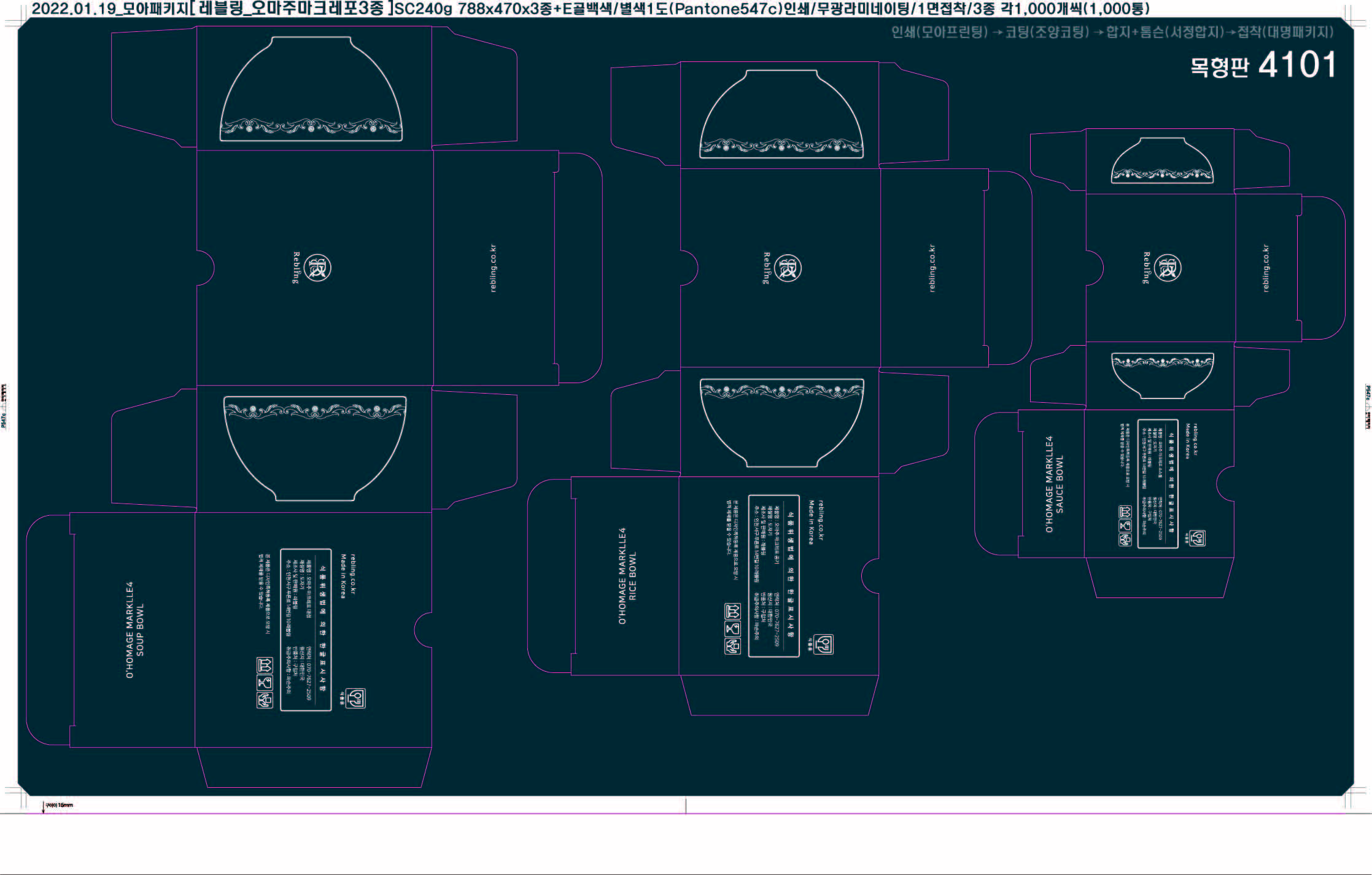Click the food-safe icon on the sauce bowl box
Image resolution: width=1372 pixels, height=875 pixels.
1197,539
